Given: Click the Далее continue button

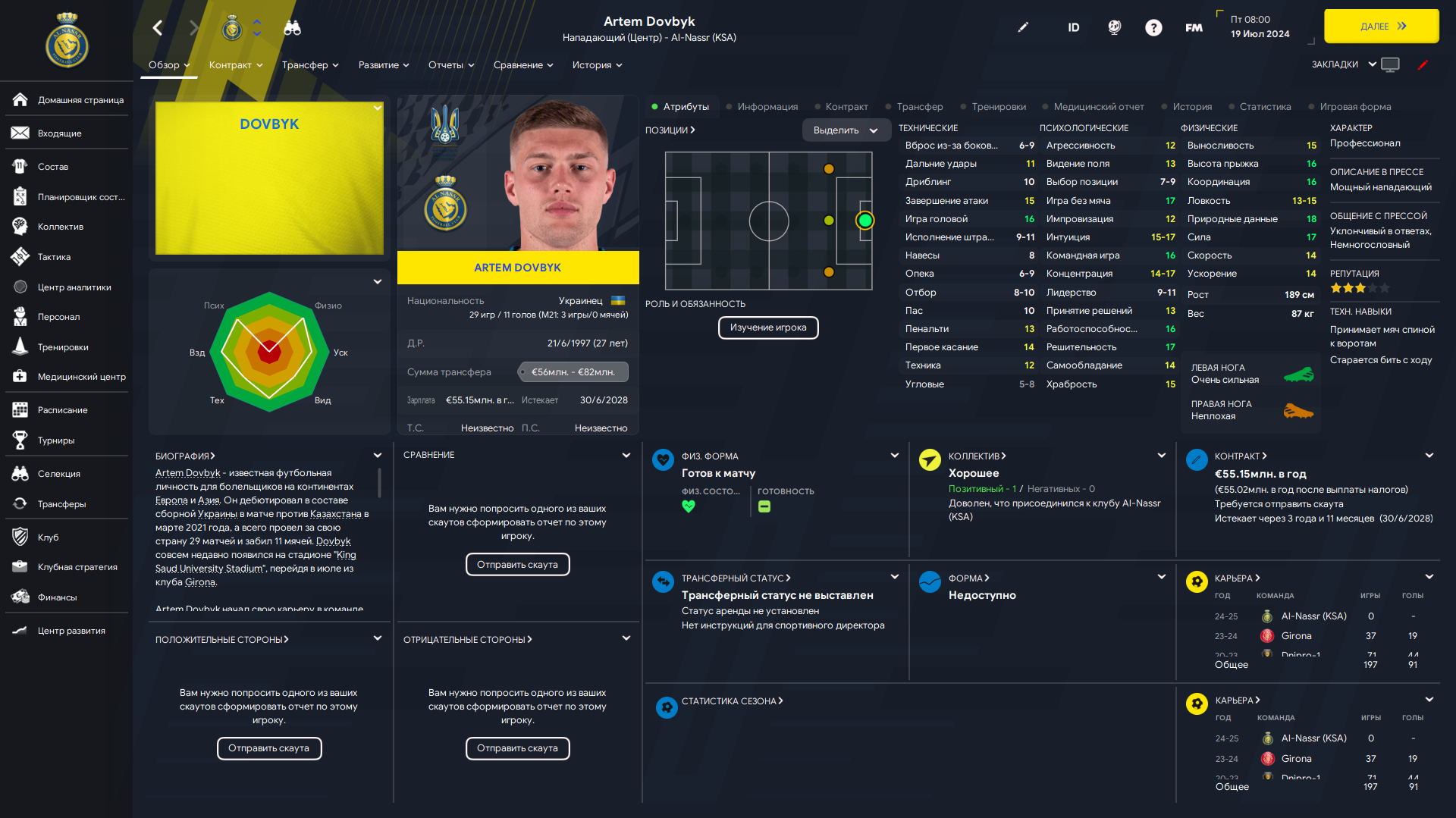Looking at the screenshot, I should 1381,27.
